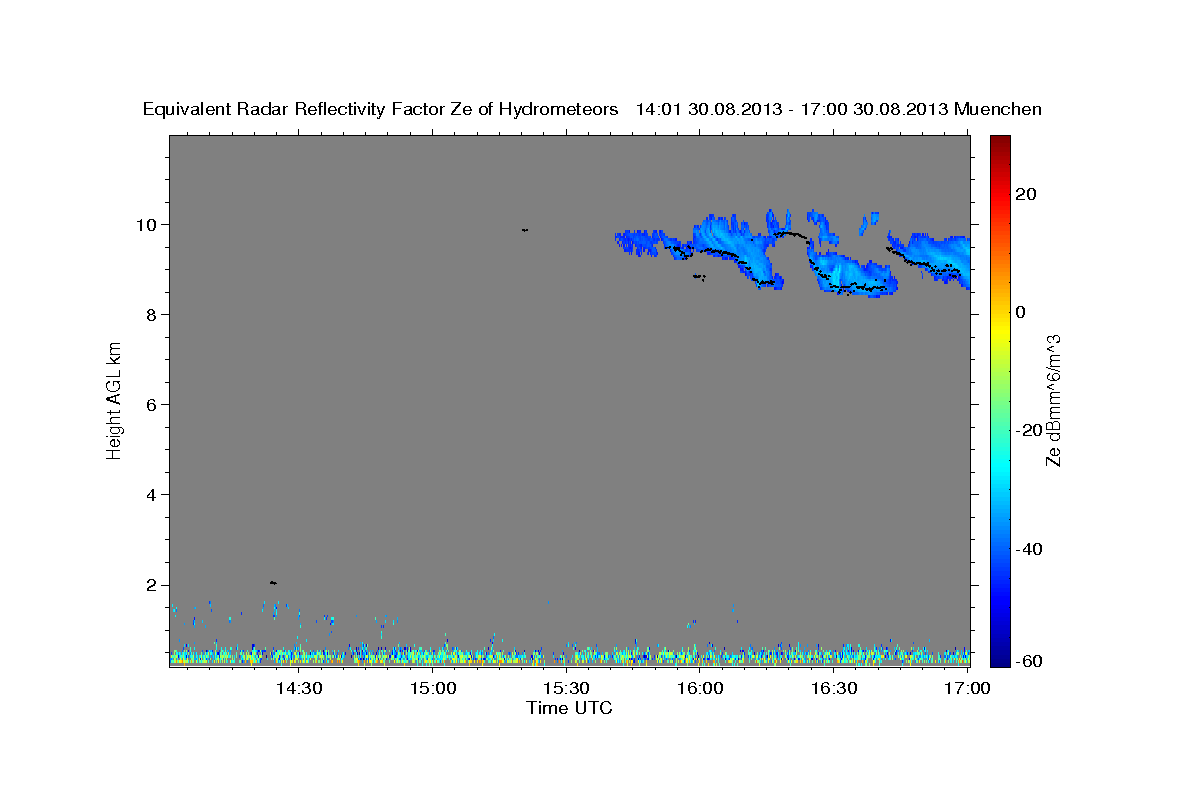The height and width of the screenshot is (800, 1200).
Task: Click the height axis label 4
Action: click(151, 494)
